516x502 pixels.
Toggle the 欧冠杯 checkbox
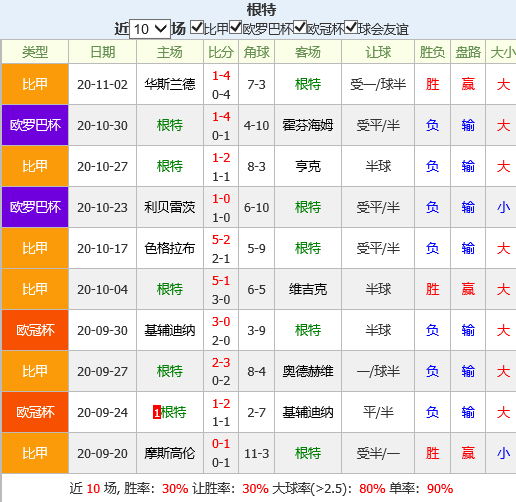[300, 27]
